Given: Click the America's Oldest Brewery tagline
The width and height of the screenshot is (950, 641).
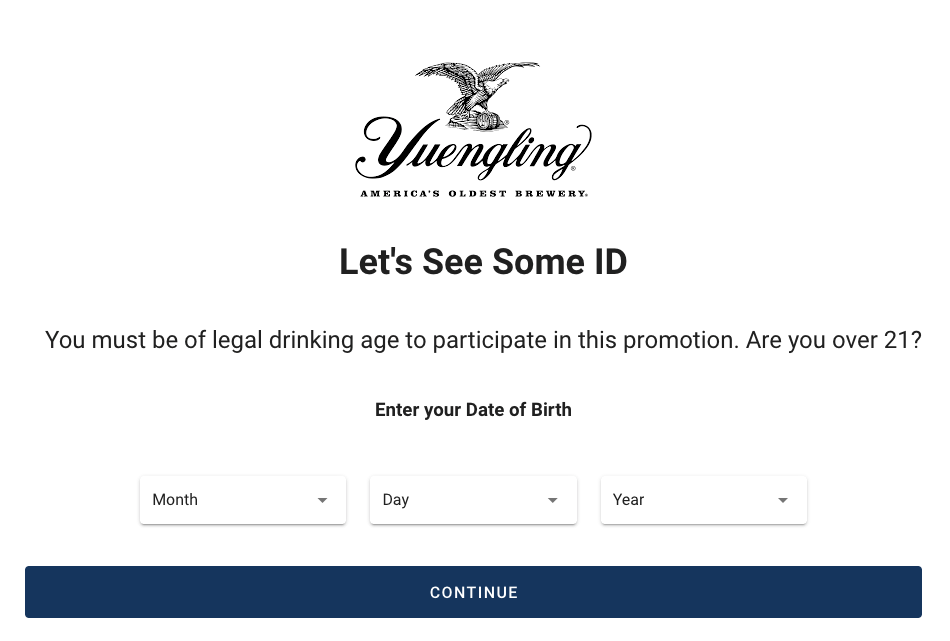Looking at the screenshot, I should pos(473,191).
